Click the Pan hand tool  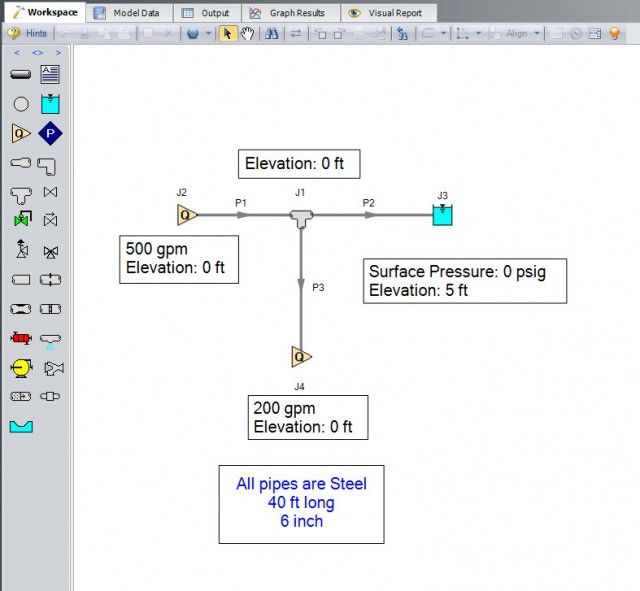(247, 33)
